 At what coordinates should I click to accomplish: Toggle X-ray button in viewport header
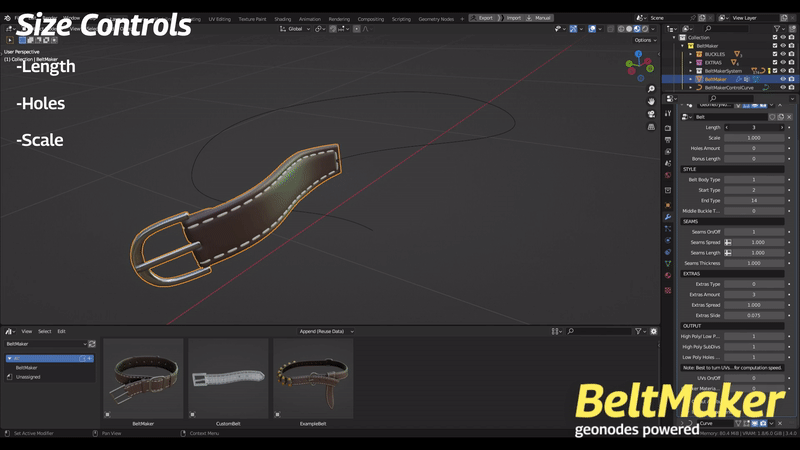pos(611,29)
